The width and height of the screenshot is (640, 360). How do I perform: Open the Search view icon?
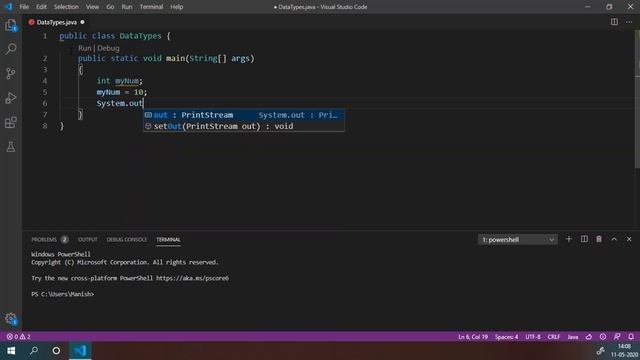(11, 49)
